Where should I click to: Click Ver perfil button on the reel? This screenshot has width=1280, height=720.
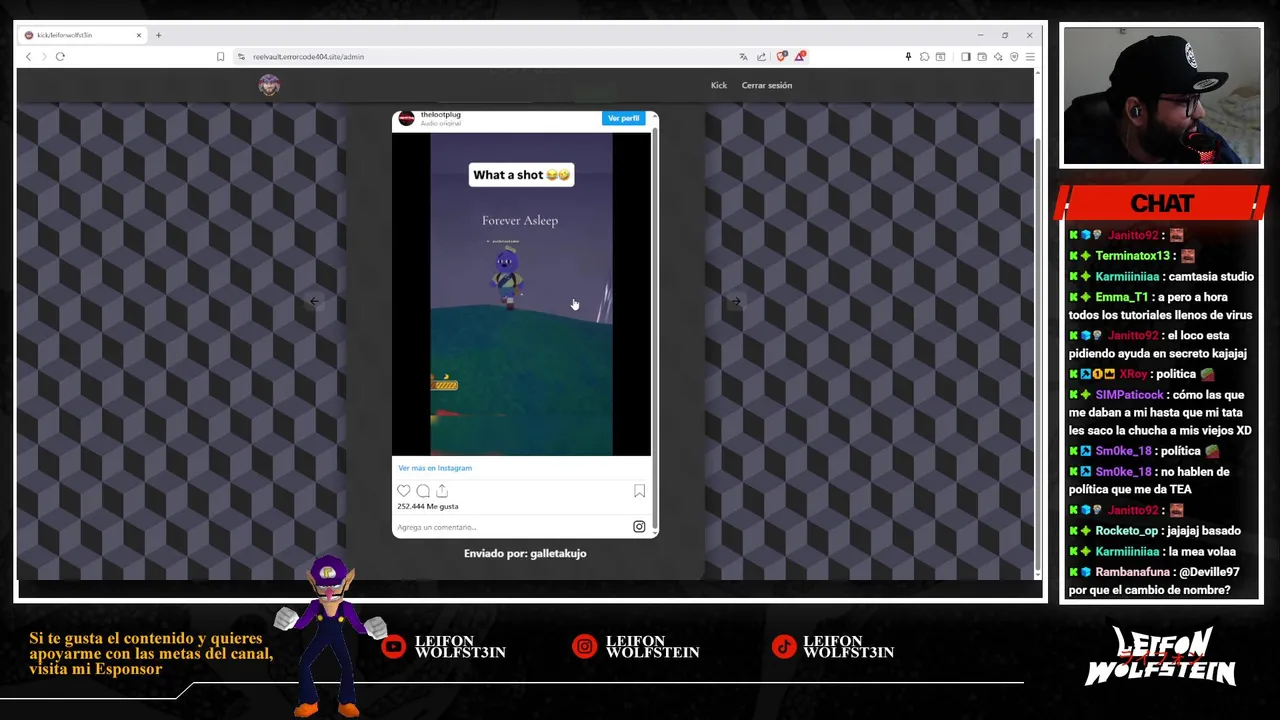(623, 118)
